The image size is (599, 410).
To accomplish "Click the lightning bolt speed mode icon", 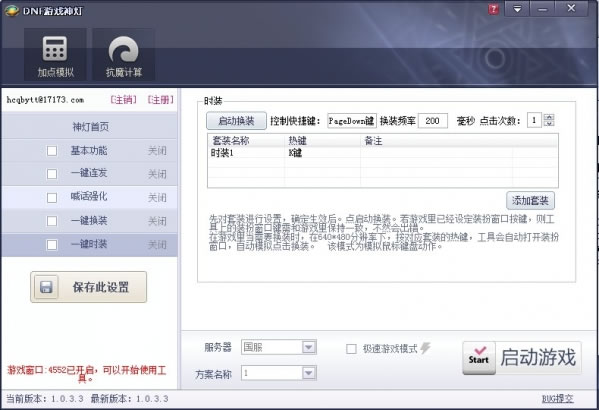I will tap(425, 348).
